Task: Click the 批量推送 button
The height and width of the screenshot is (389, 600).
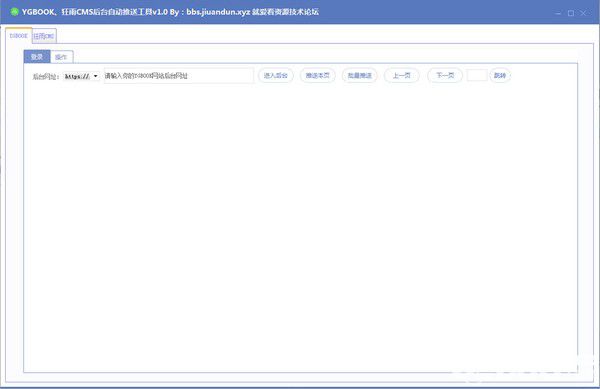Action: pos(360,75)
